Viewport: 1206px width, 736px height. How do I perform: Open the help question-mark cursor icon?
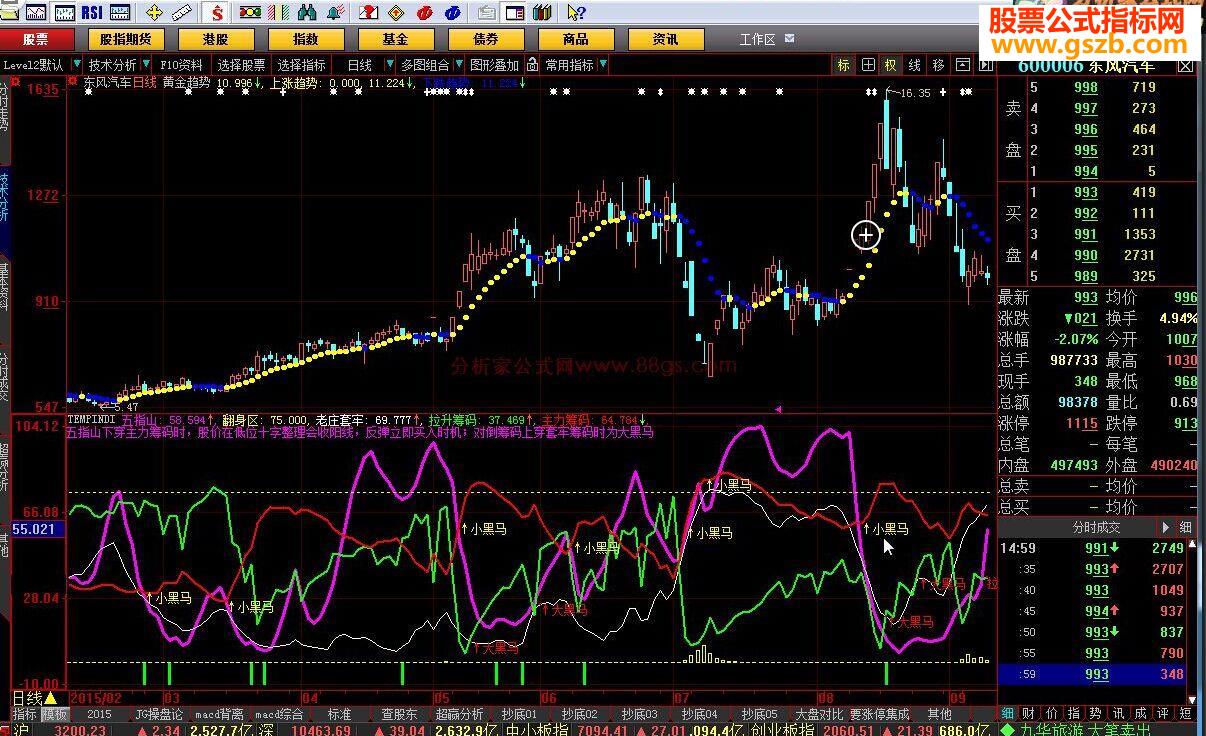575,13
